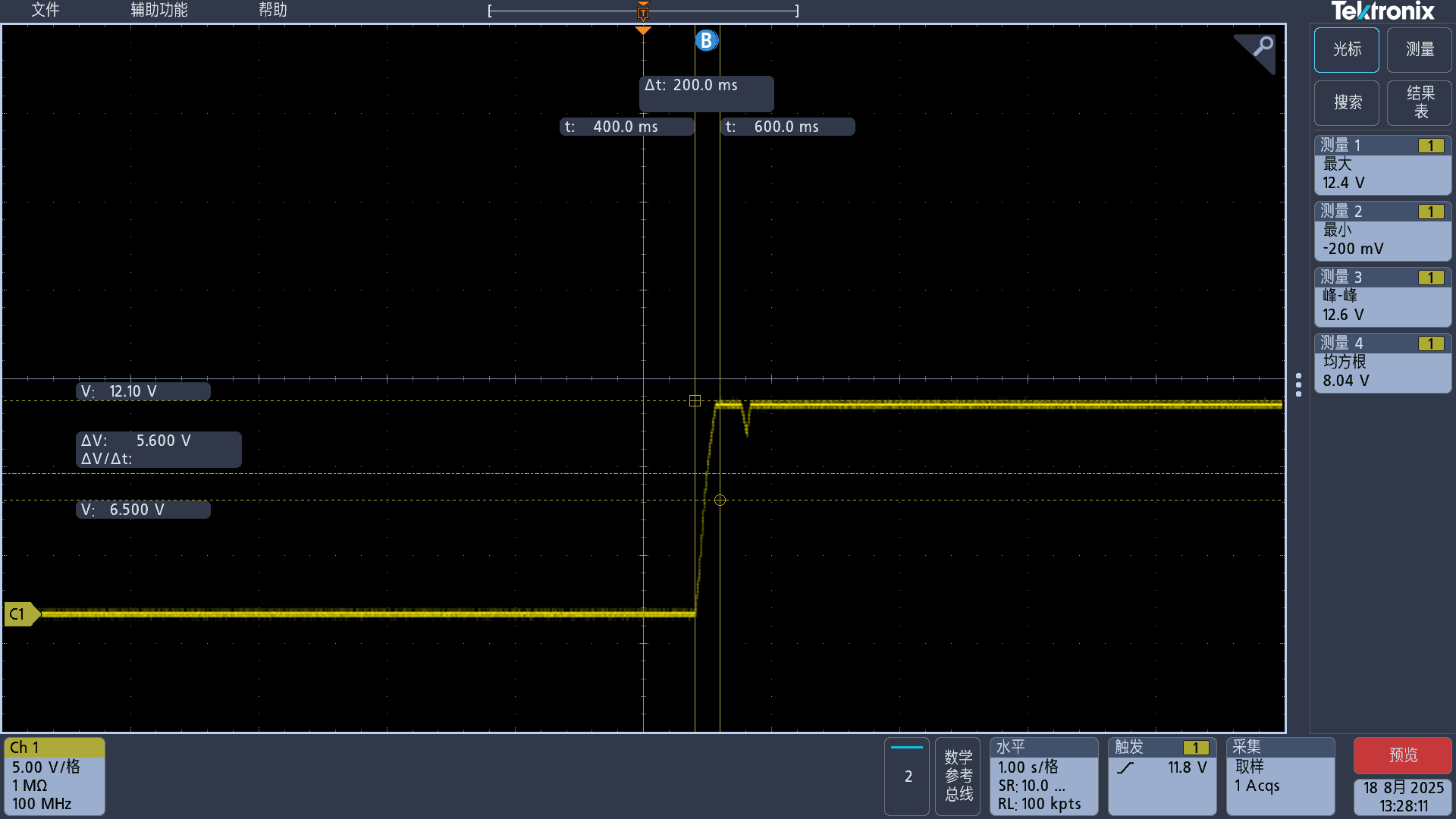Expand the horizontal 水平 settings badge
This screenshot has width=1456, height=819.
pyautogui.click(x=1043, y=776)
